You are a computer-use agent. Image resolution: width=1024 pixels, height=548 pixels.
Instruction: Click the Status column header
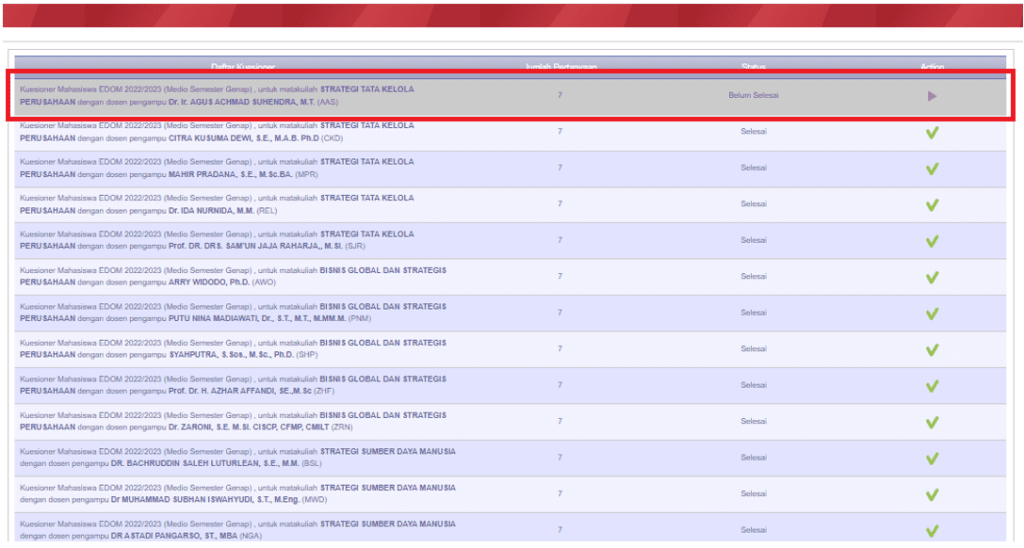[x=753, y=67]
